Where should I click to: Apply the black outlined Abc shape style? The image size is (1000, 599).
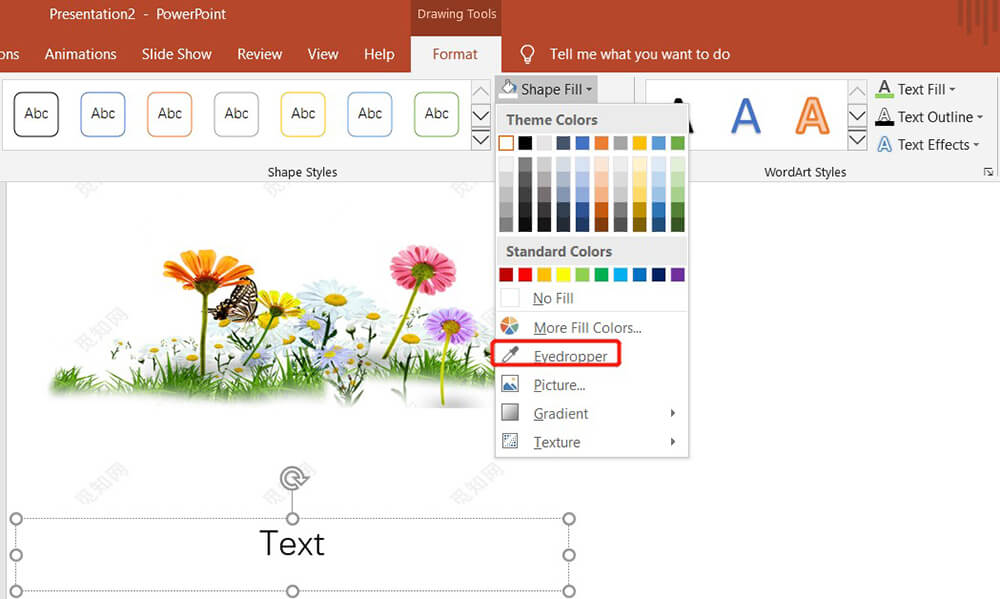36,114
